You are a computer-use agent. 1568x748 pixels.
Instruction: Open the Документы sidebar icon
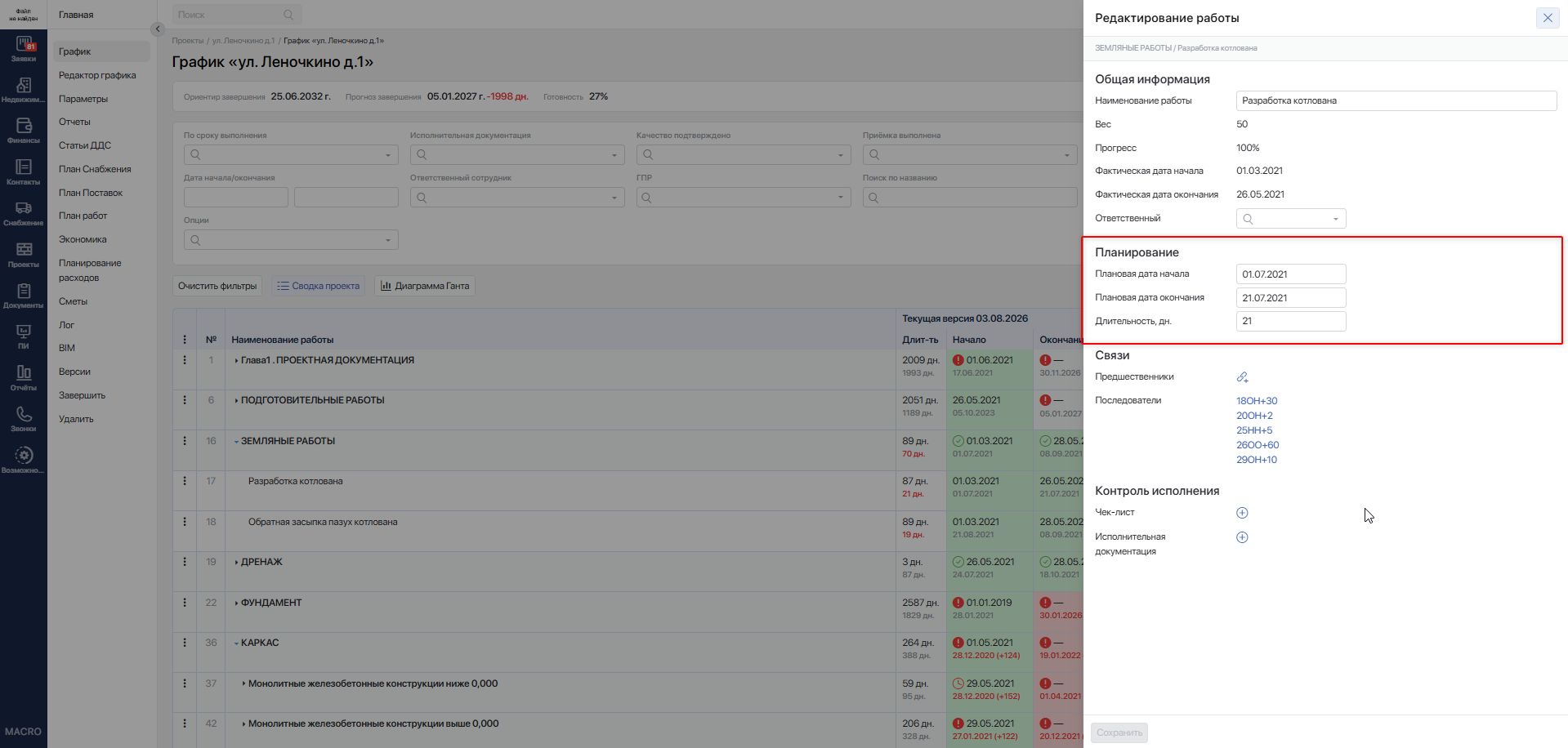tap(24, 296)
